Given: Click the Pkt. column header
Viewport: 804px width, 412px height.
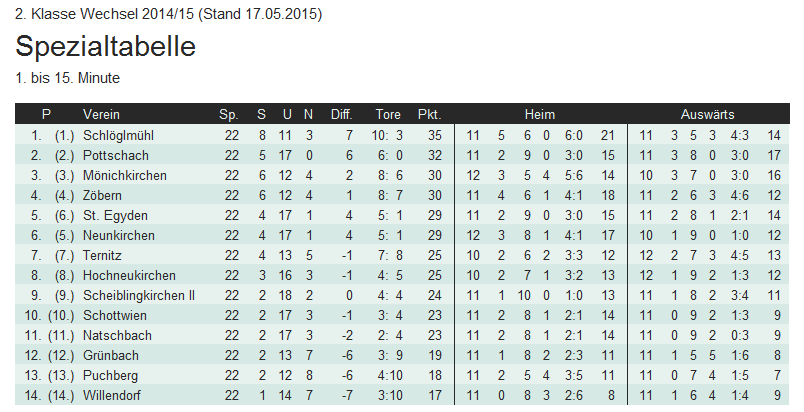Looking at the screenshot, I should tap(429, 114).
